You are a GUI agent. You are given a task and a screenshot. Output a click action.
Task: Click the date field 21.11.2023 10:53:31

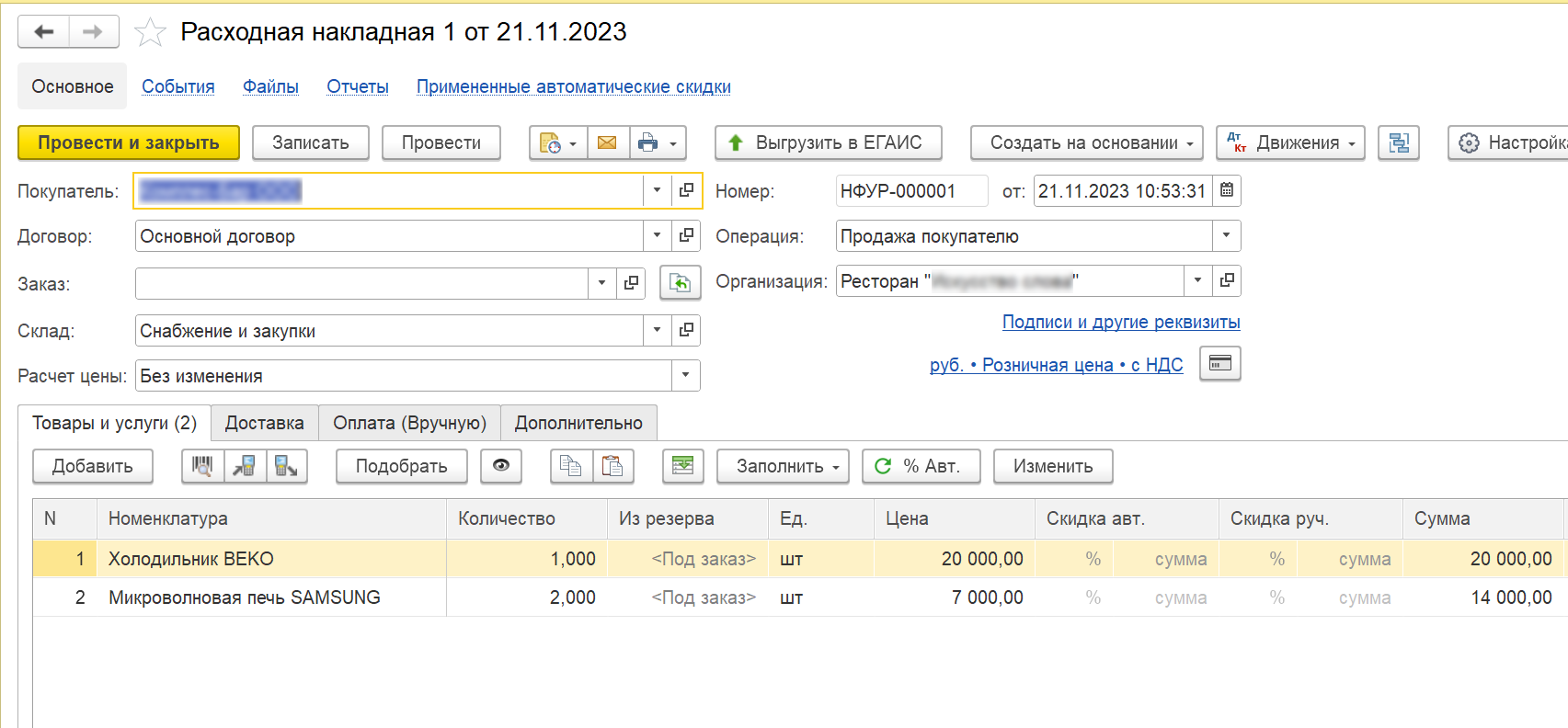pos(1123,190)
